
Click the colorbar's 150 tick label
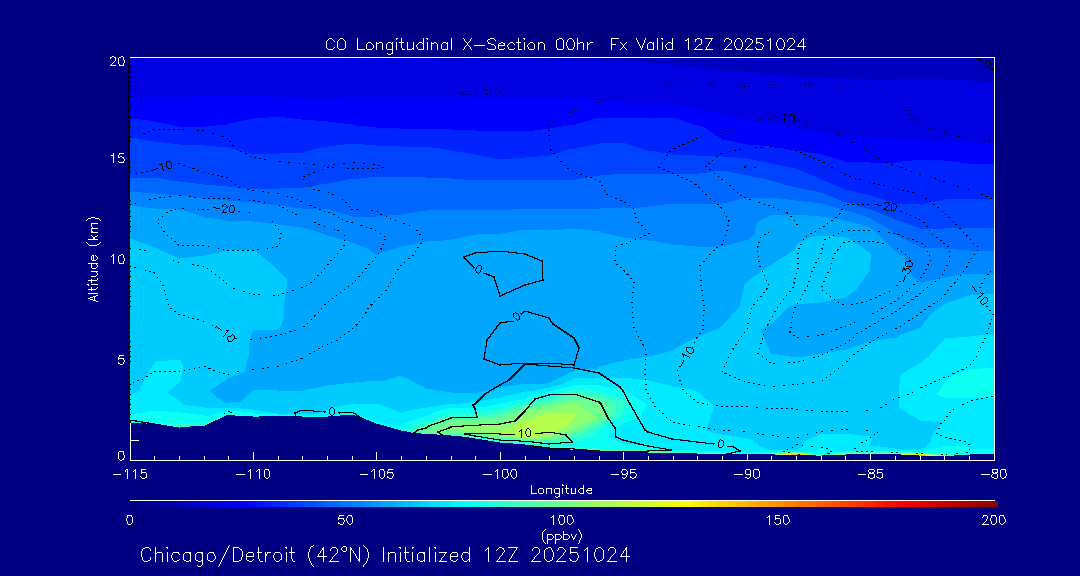pyautogui.click(x=778, y=520)
